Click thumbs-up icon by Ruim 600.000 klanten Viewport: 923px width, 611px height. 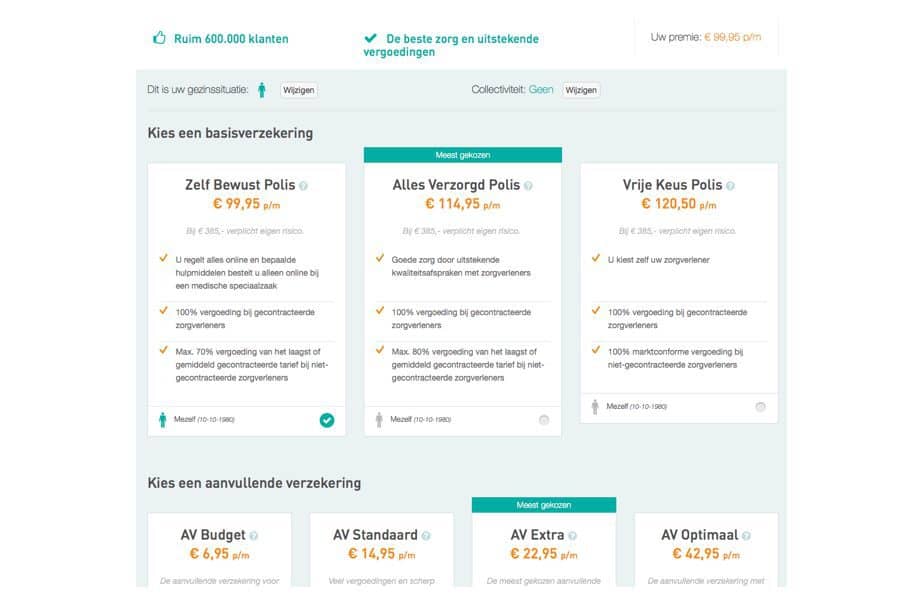158,39
